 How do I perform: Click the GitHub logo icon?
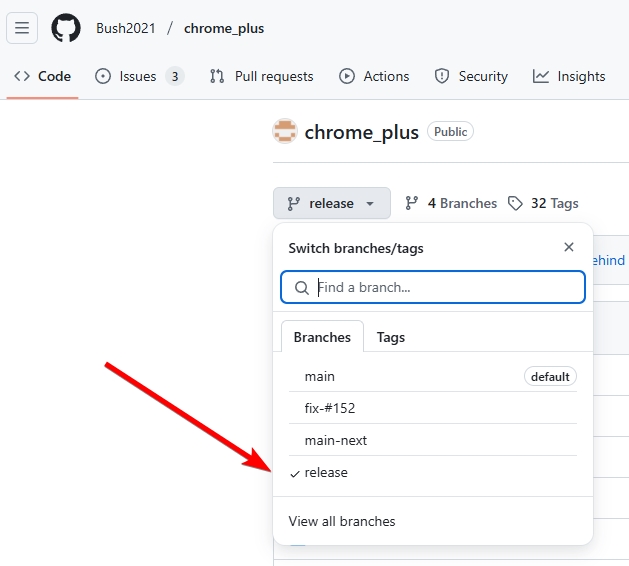(66, 28)
